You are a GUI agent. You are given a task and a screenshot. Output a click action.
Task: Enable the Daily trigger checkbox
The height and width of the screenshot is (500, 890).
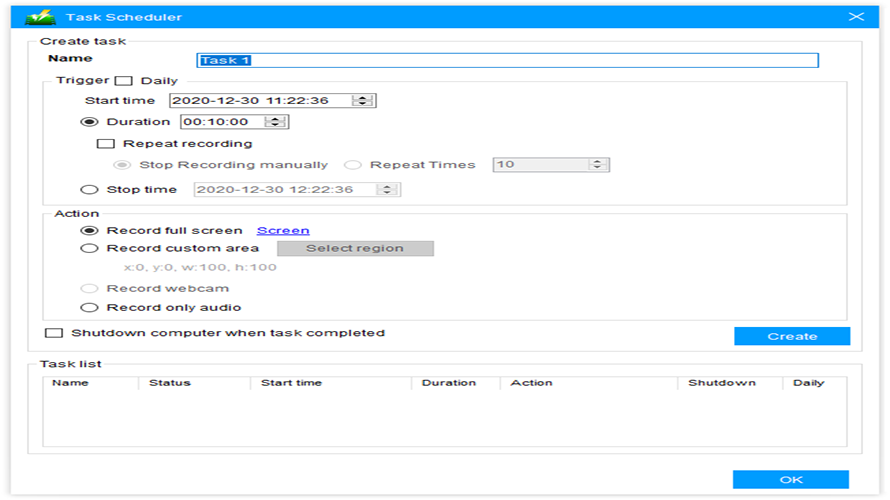[124, 81]
